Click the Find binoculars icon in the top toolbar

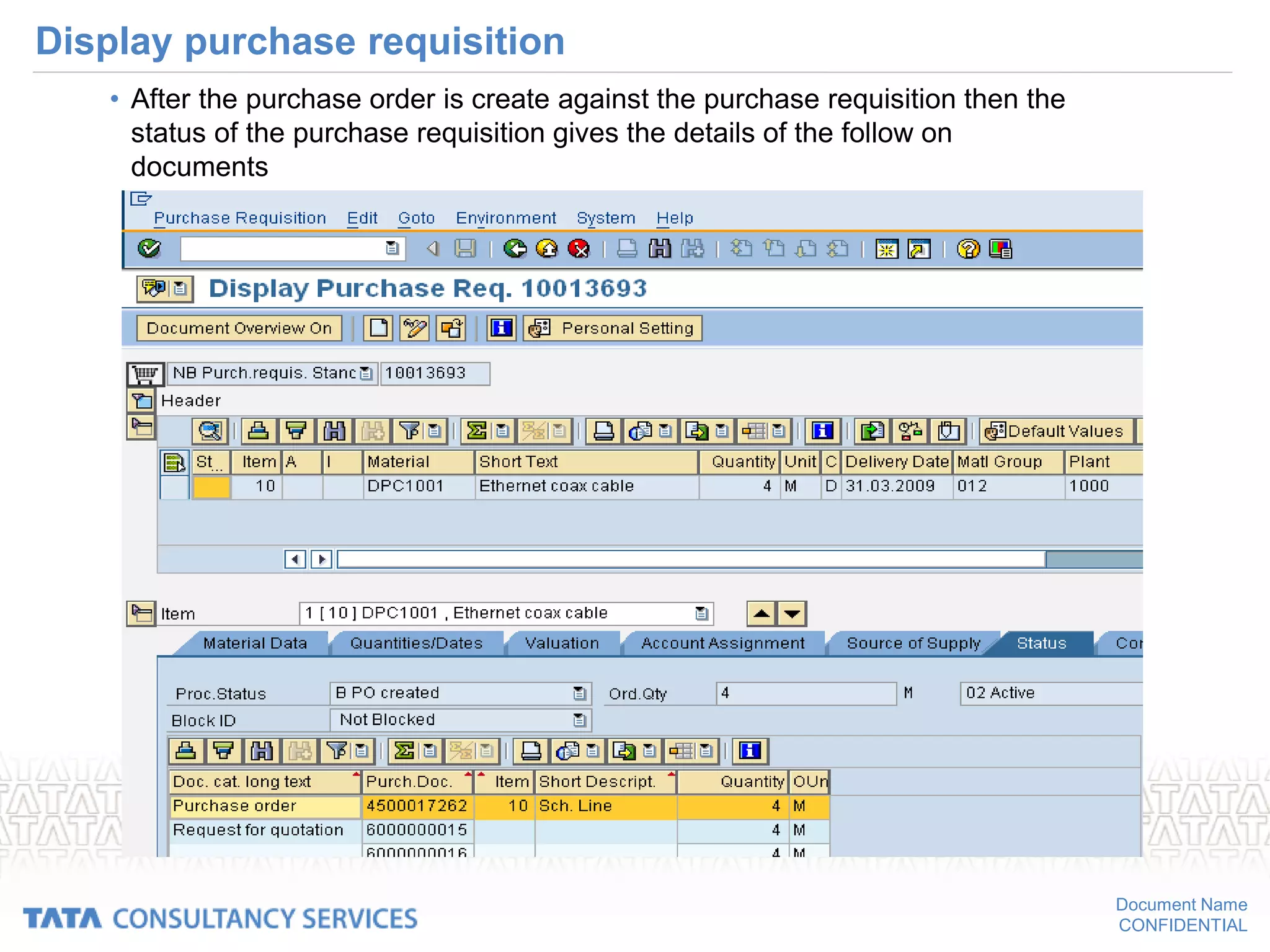tap(660, 249)
